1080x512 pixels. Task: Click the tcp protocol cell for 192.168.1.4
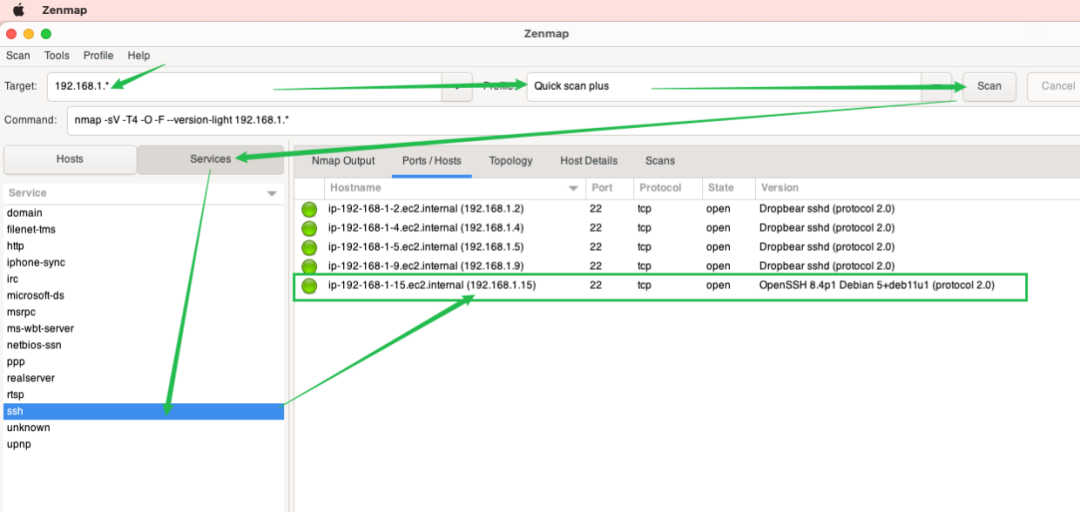coord(644,228)
